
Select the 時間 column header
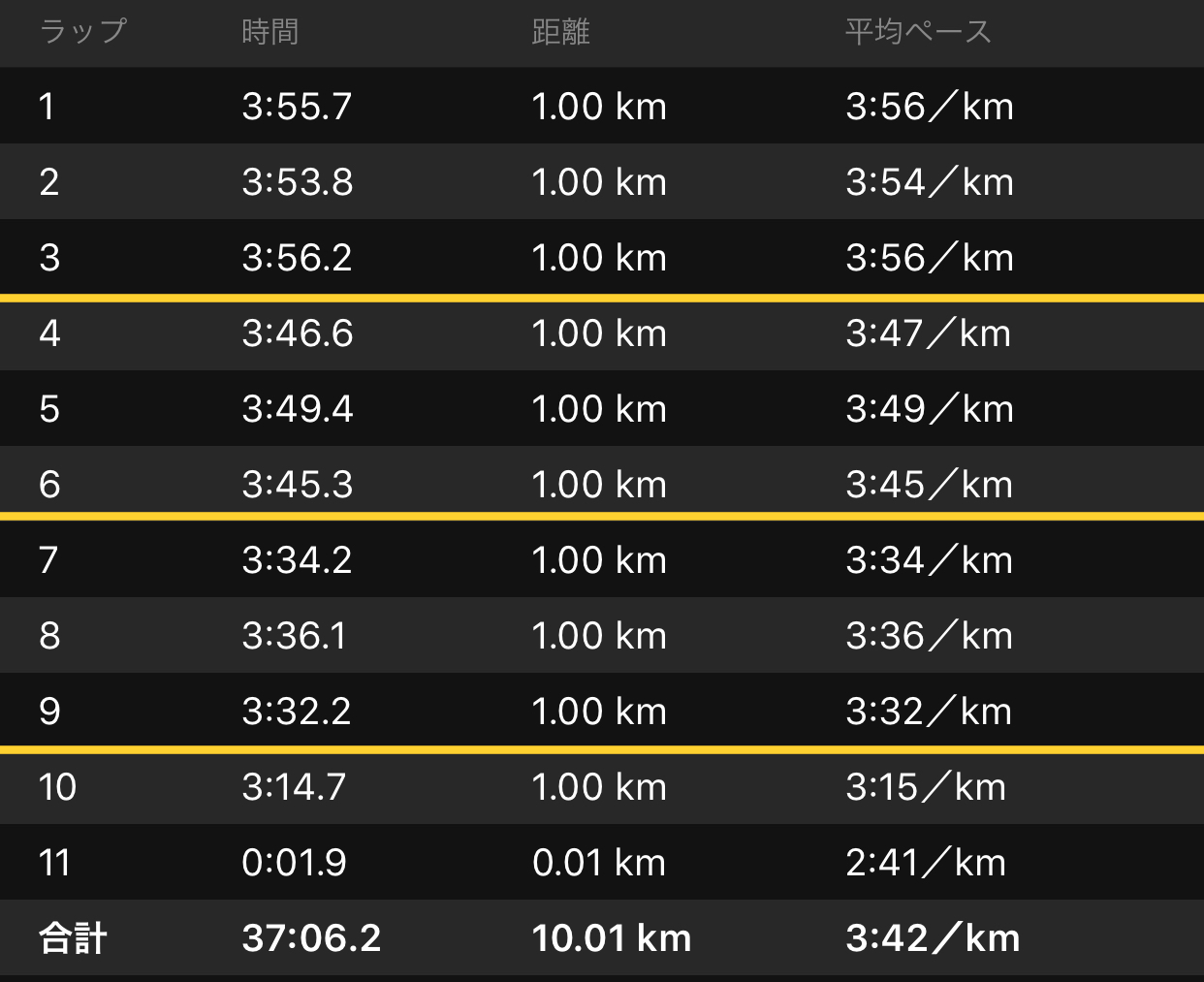[270, 32]
